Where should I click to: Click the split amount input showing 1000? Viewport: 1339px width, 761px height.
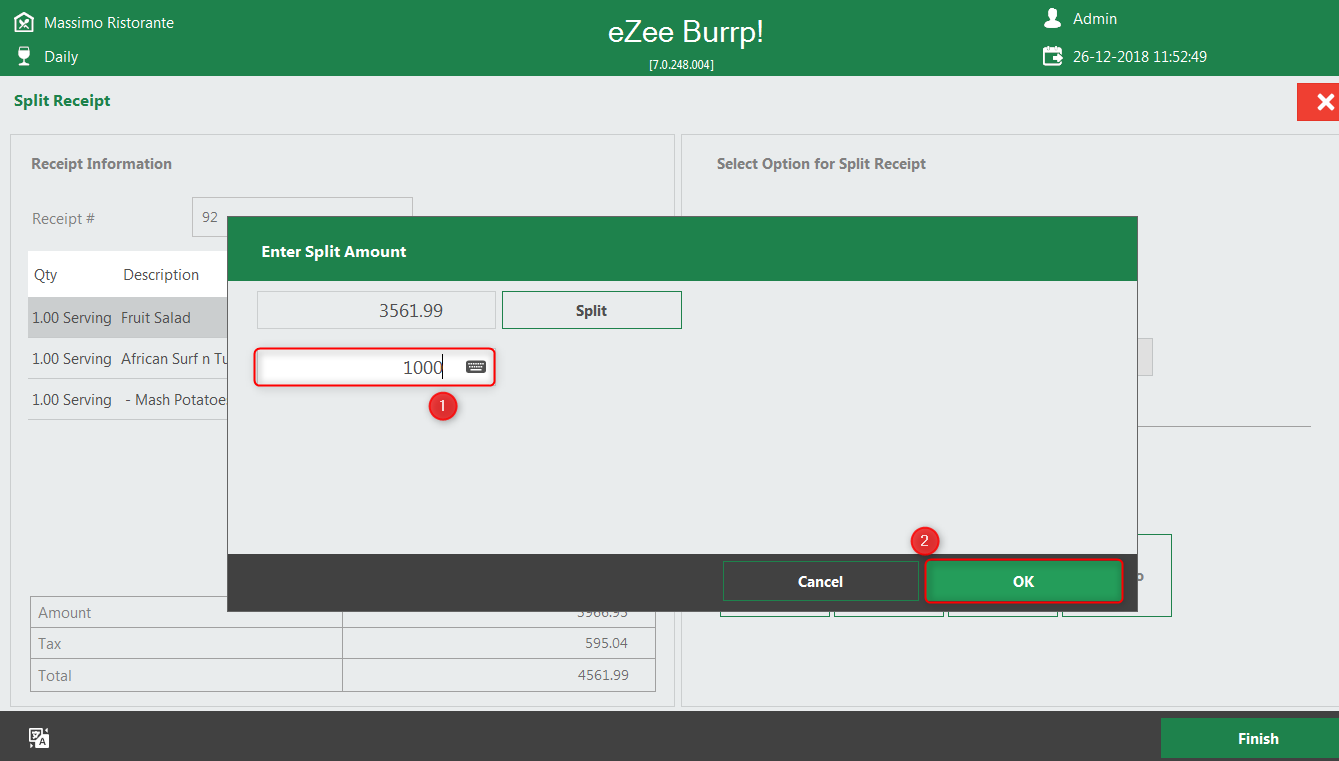[x=375, y=367]
